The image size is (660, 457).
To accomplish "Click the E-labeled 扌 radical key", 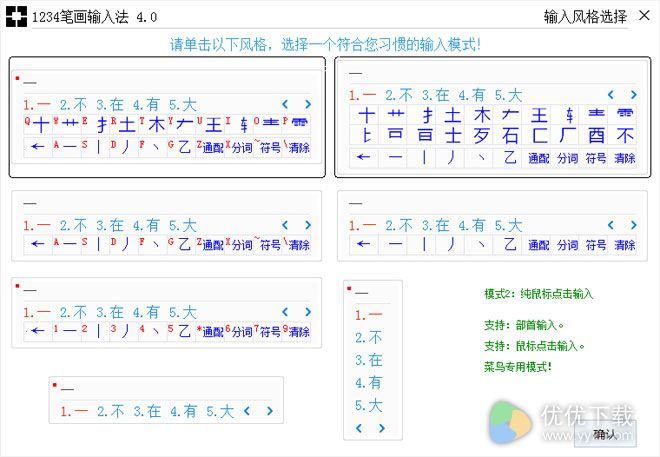I will pos(95,125).
